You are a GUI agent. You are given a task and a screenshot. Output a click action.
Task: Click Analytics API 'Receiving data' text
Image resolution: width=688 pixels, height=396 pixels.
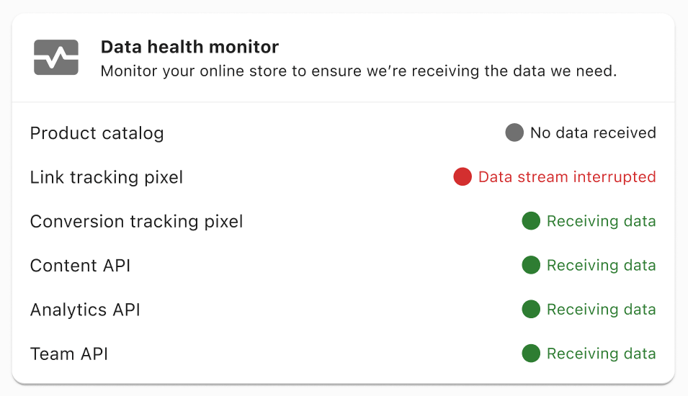[601, 310]
